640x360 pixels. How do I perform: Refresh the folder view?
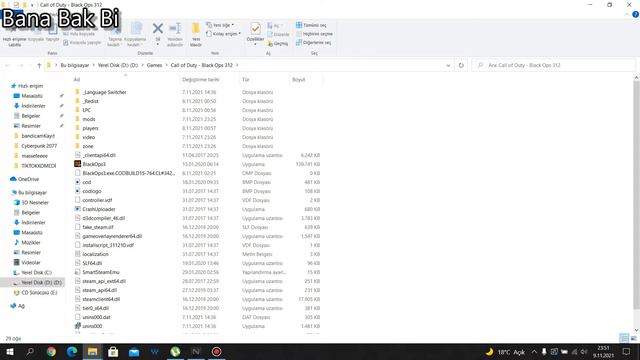(x=461, y=65)
